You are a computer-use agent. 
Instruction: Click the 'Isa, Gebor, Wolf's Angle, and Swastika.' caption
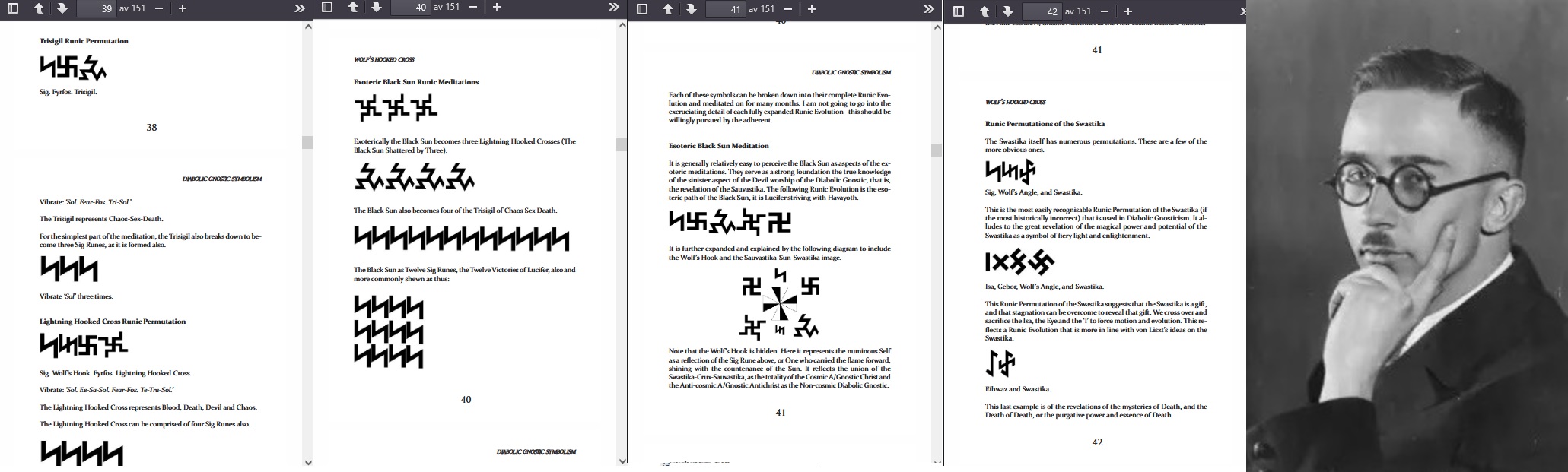tap(1044, 287)
